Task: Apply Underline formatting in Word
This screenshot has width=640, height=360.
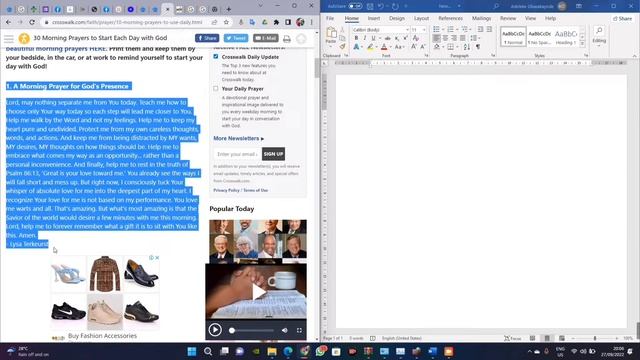Action: coord(373,38)
